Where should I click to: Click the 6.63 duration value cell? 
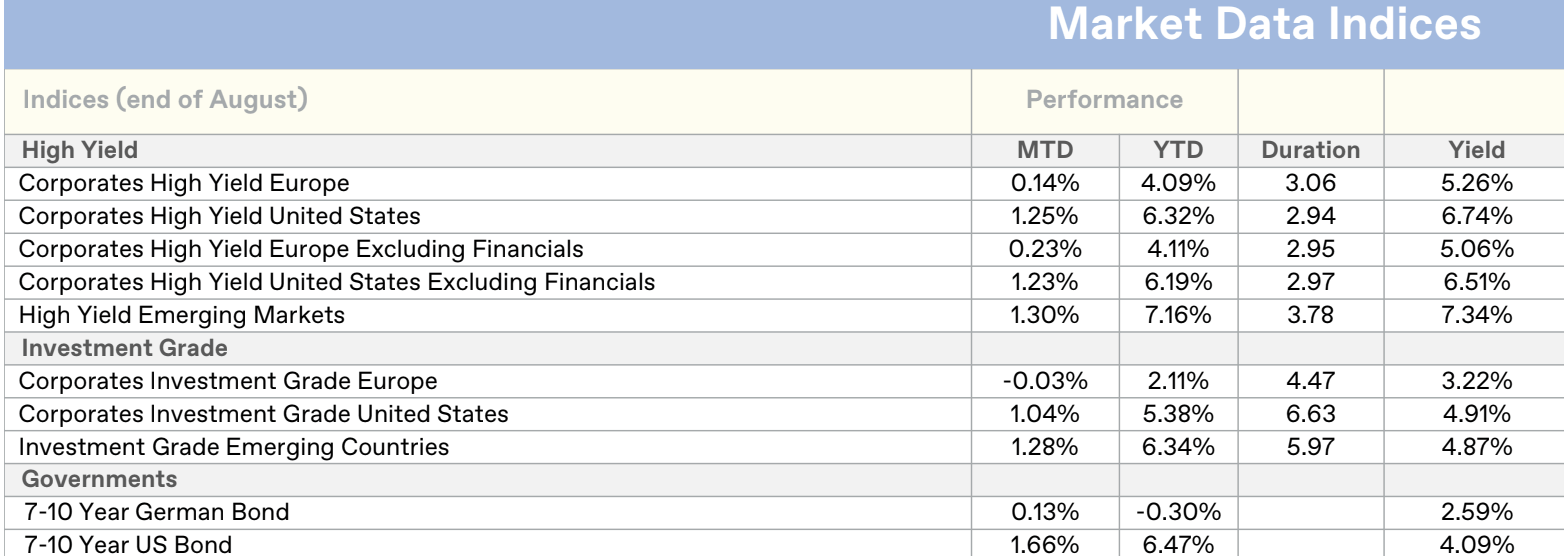pyautogui.click(x=1310, y=414)
